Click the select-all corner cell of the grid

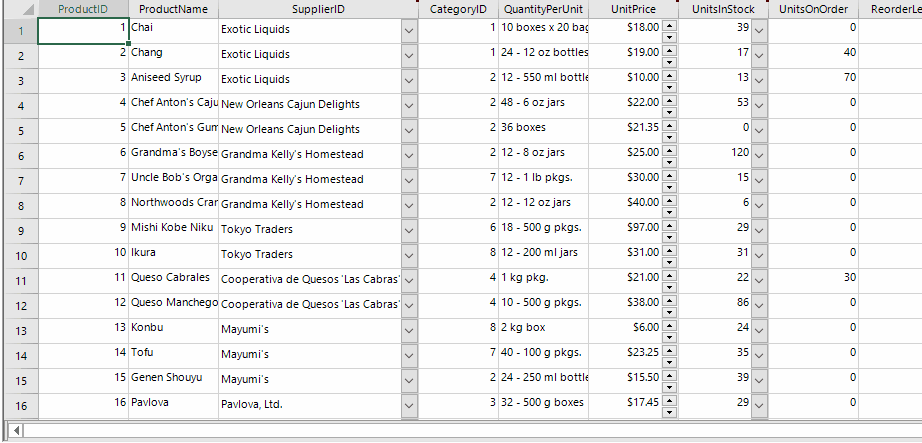point(20,9)
